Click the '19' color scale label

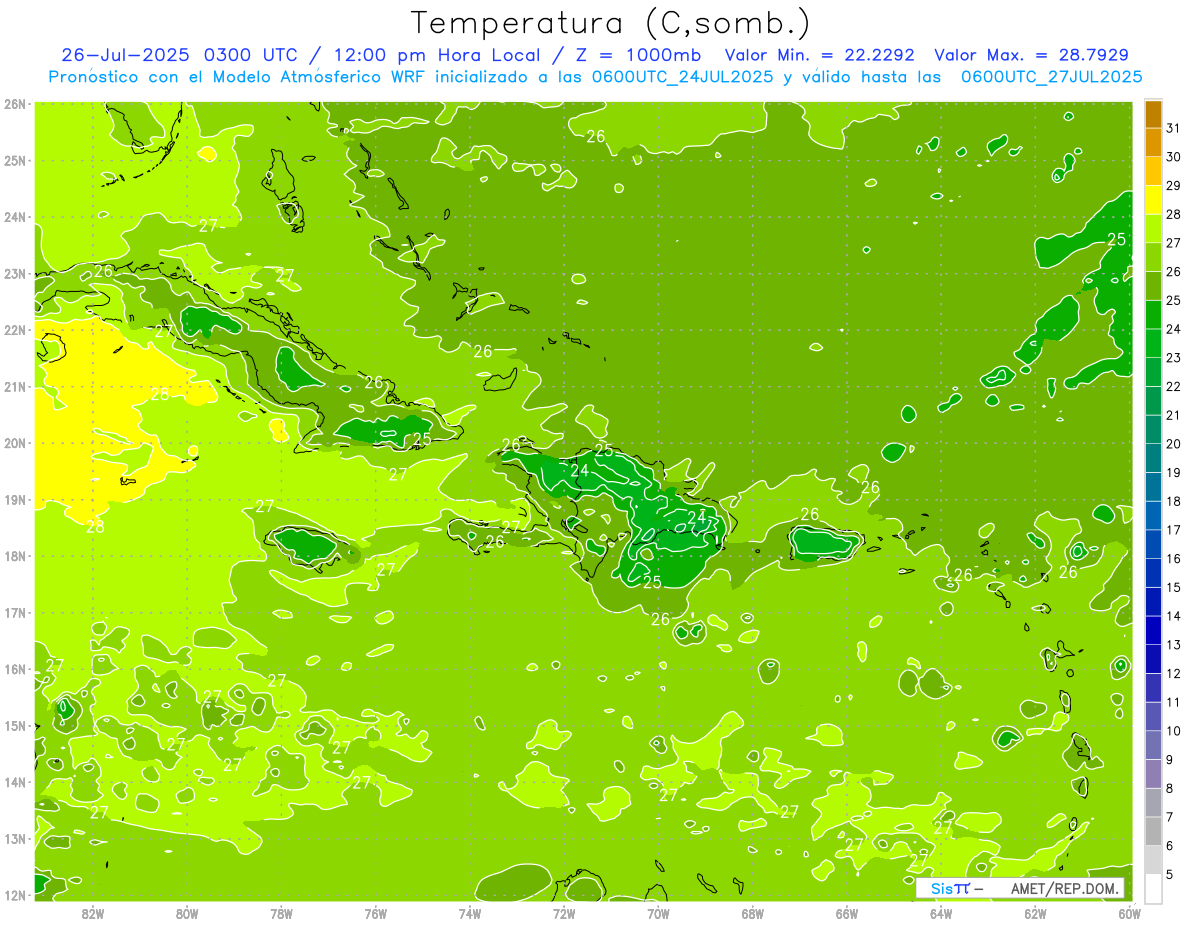click(x=1173, y=472)
